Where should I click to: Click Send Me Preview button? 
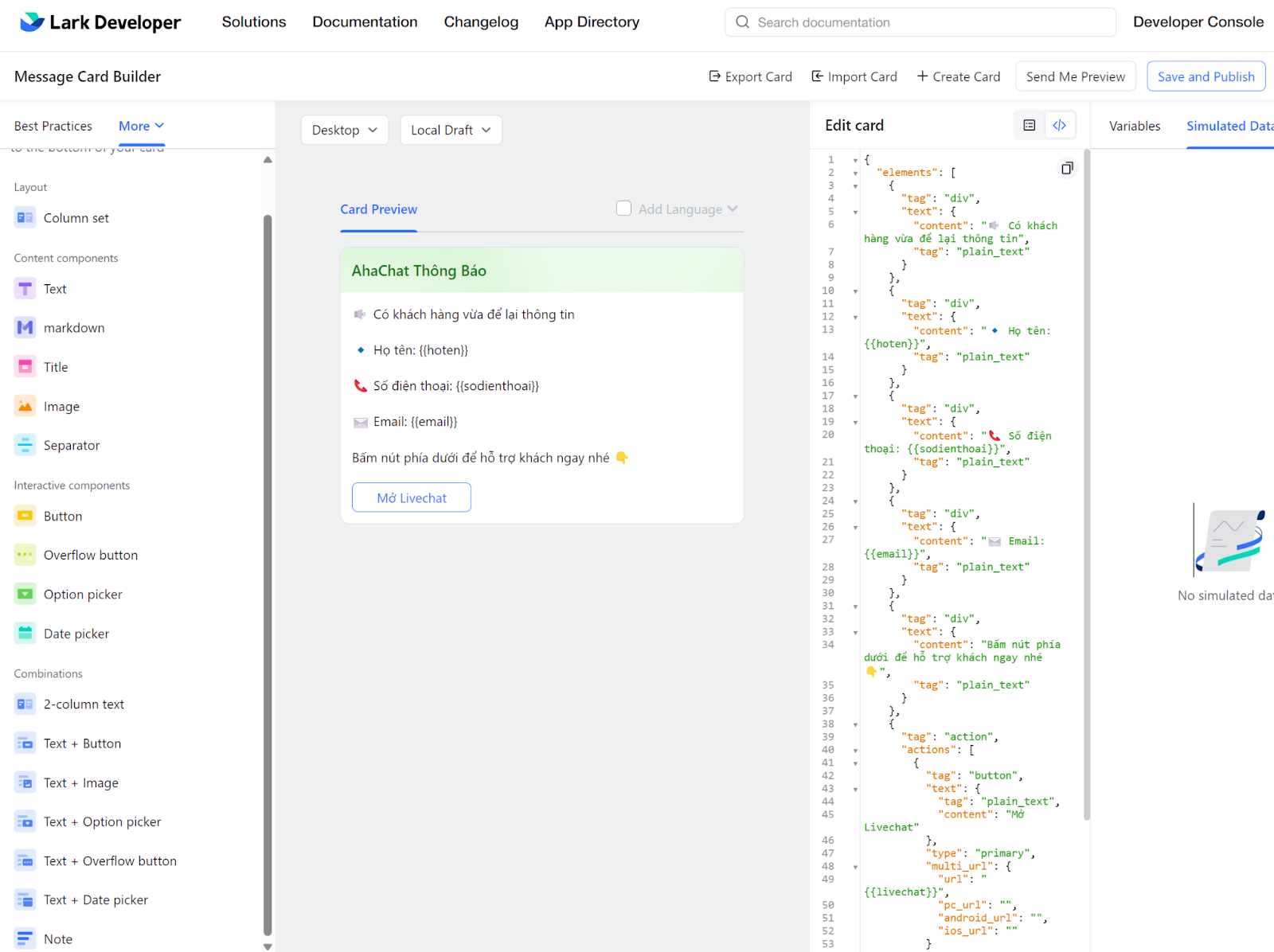pos(1075,76)
